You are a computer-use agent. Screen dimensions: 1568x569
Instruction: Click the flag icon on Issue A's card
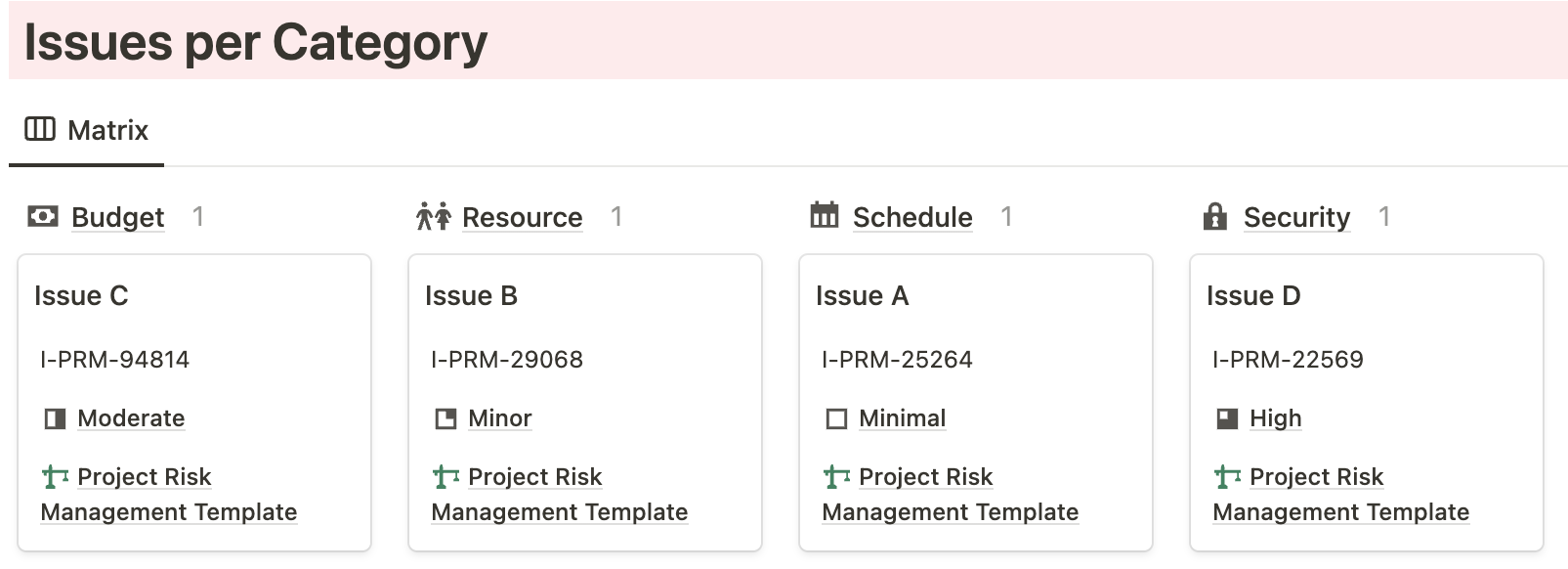point(835,477)
